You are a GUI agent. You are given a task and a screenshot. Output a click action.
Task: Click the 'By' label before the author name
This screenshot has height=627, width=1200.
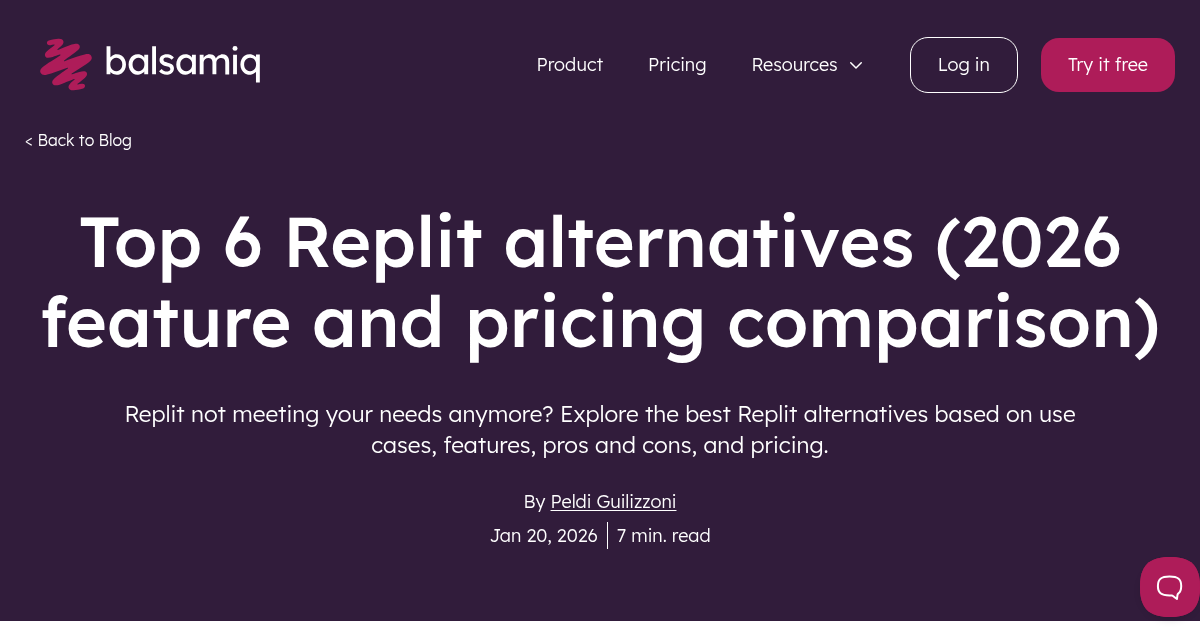[x=534, y=502]
